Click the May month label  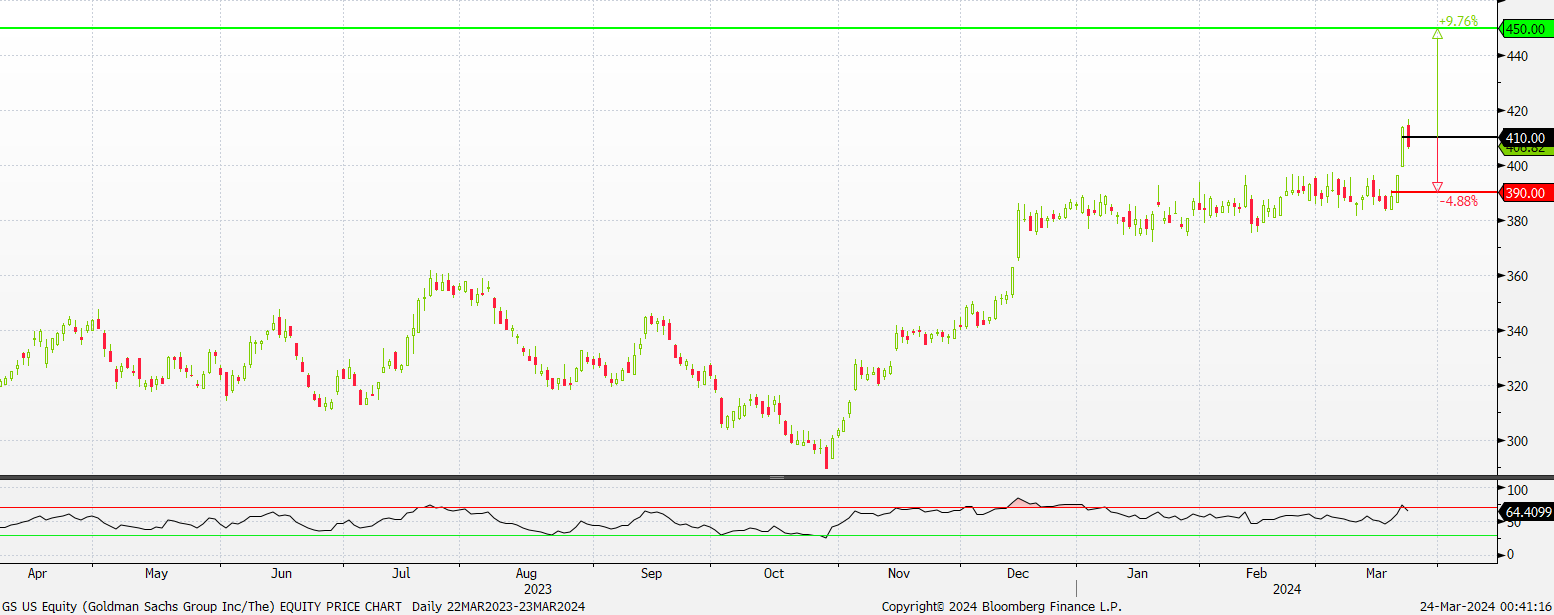[x=156, y=575]
